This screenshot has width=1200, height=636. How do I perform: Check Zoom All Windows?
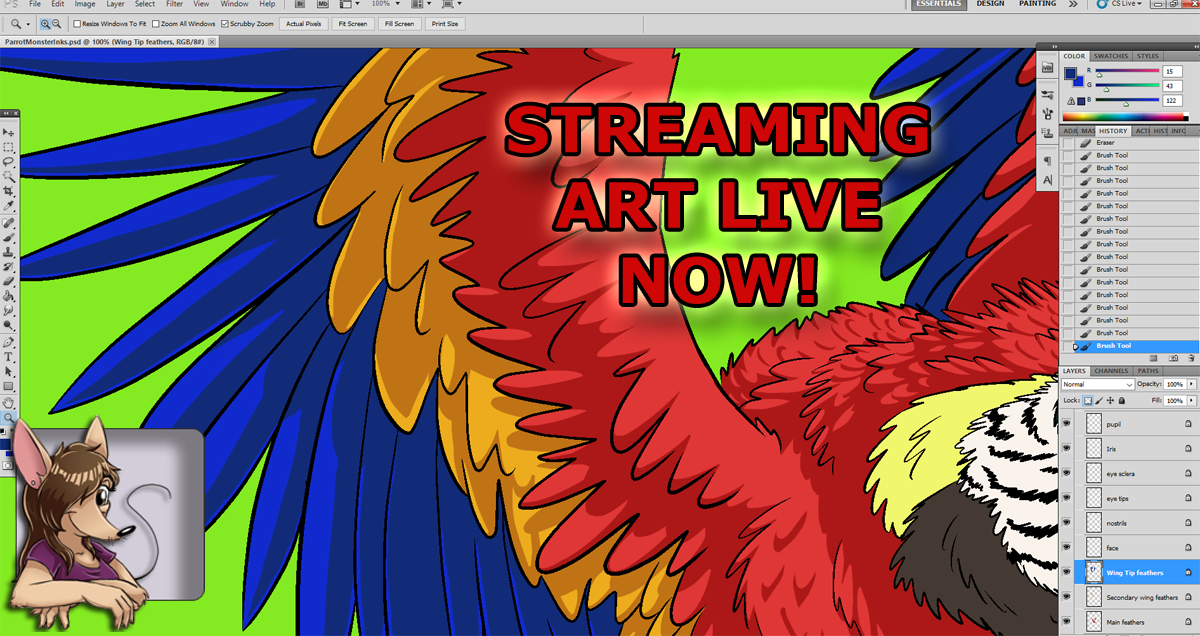[156, 23]
